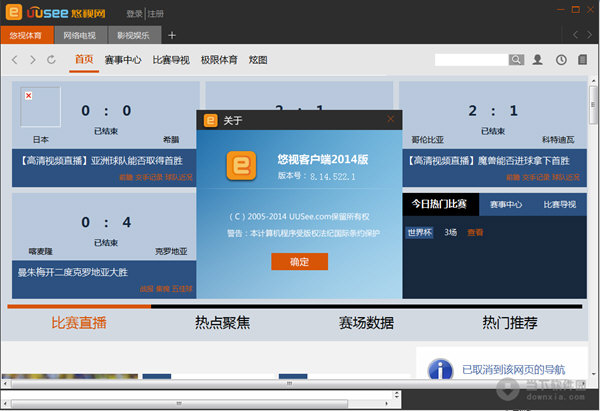This screenshot has height=411, width=600.
Task: Click the 注册 link in the title bar
Action: coord(156,14)
